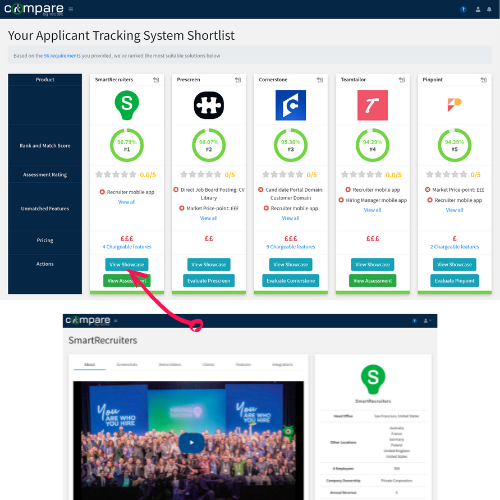The width and height of the screenshot is (500, 500).
Task: Click the Pinpoint product name text
Action: pos(433,80)
